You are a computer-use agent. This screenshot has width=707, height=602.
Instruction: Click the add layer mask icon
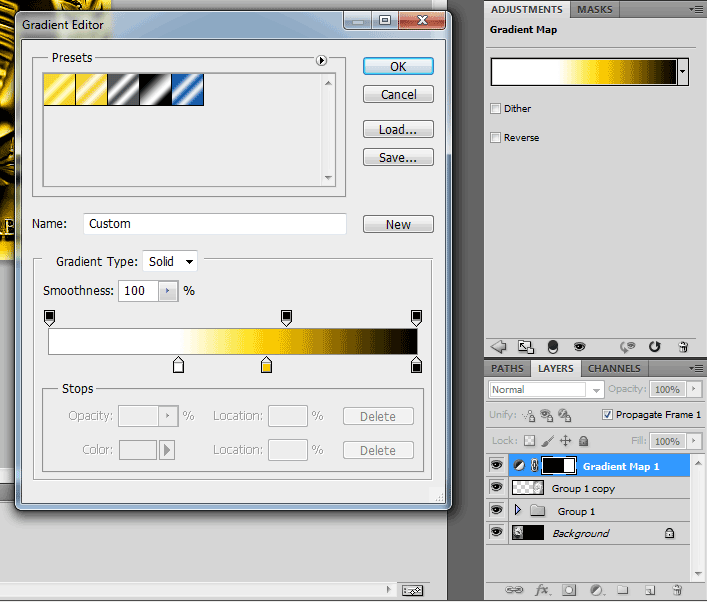click(569, 590)
